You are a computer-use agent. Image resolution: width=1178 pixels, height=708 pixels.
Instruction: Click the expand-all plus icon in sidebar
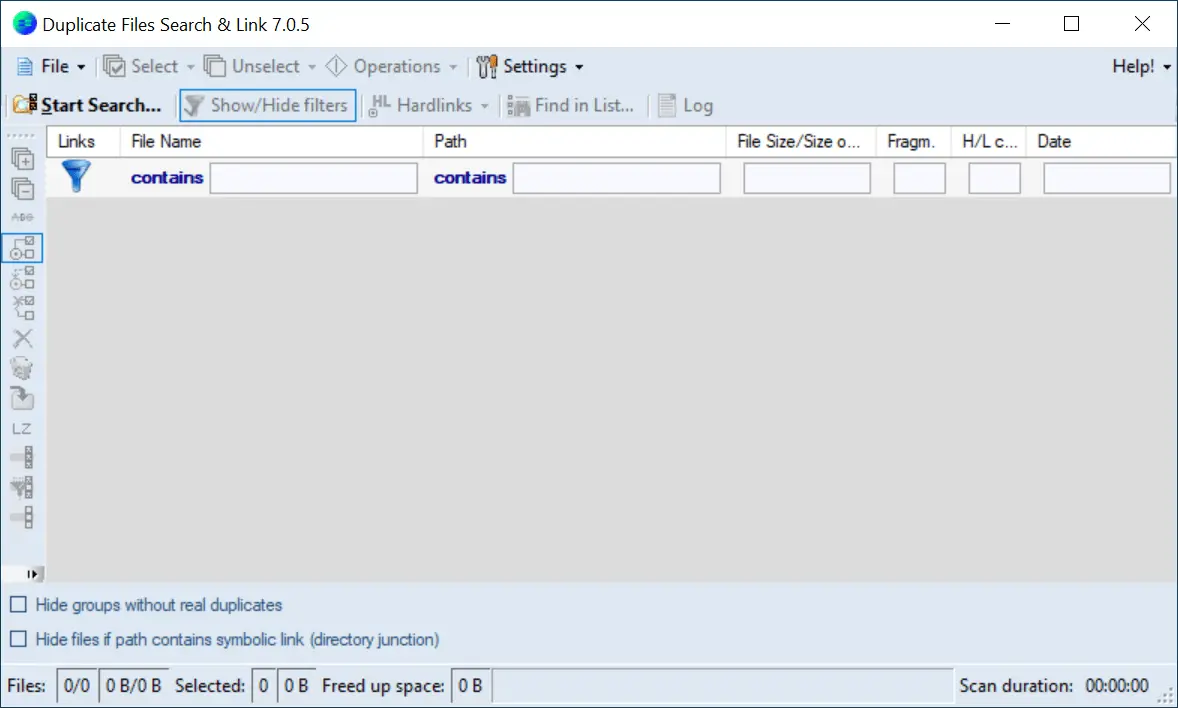[23, 159]
